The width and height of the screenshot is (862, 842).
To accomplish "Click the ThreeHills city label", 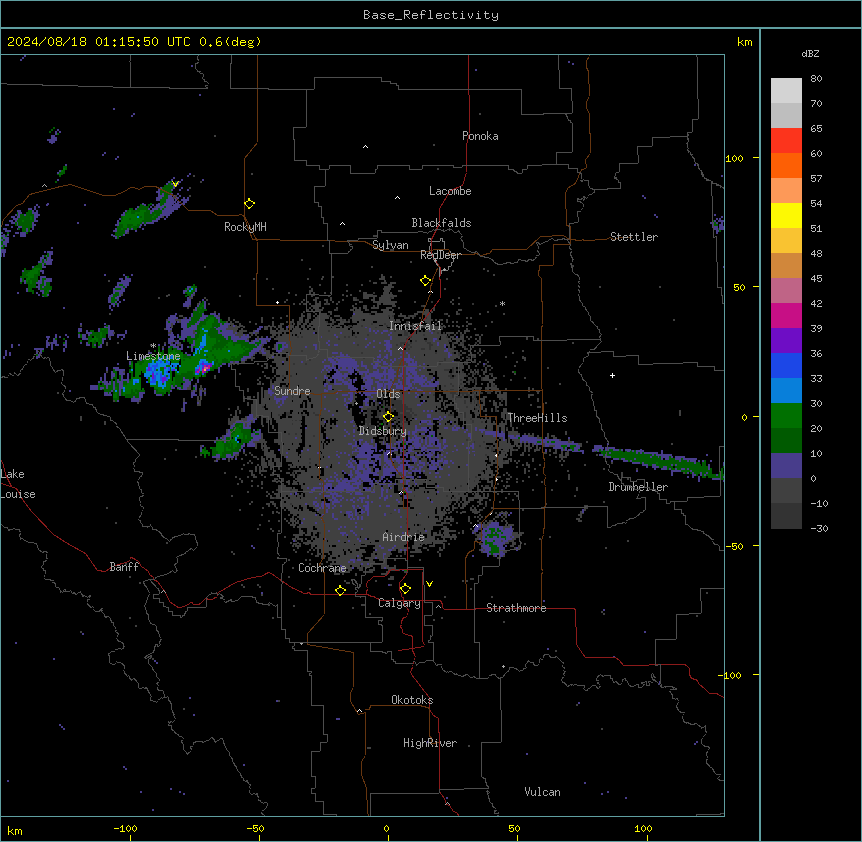I will coord(537,418).
